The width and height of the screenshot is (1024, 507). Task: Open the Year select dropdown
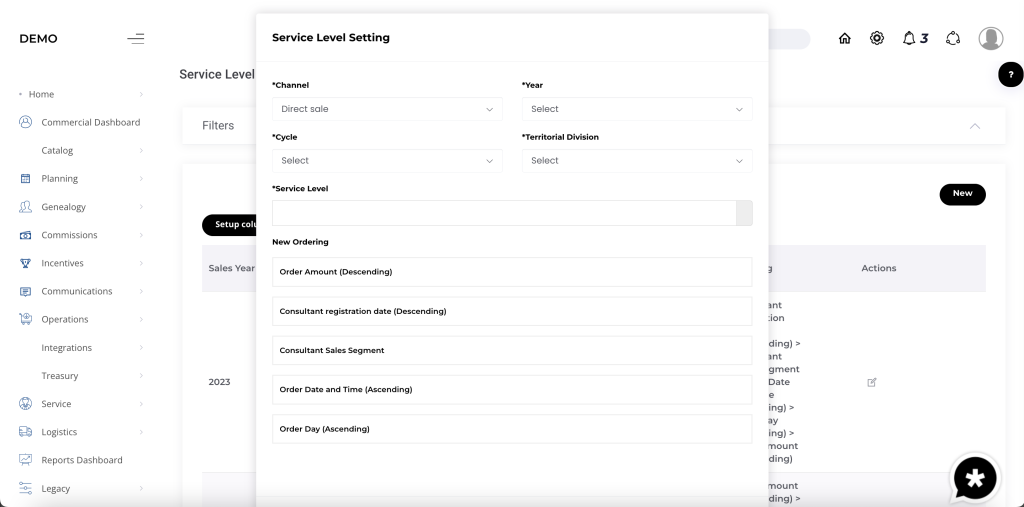coord(637,109)
